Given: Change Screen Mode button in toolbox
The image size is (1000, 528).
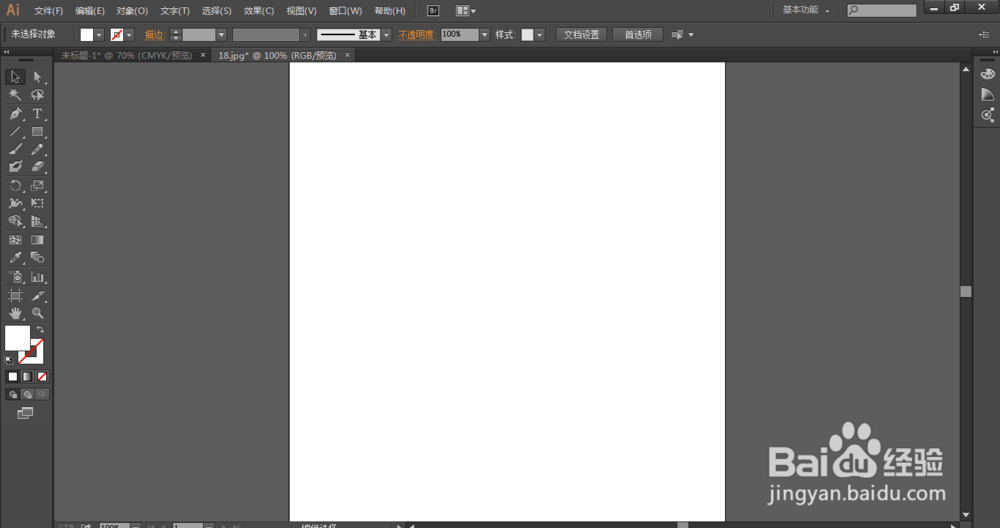Looking at the screenshot, I should (x=25, y=414).
